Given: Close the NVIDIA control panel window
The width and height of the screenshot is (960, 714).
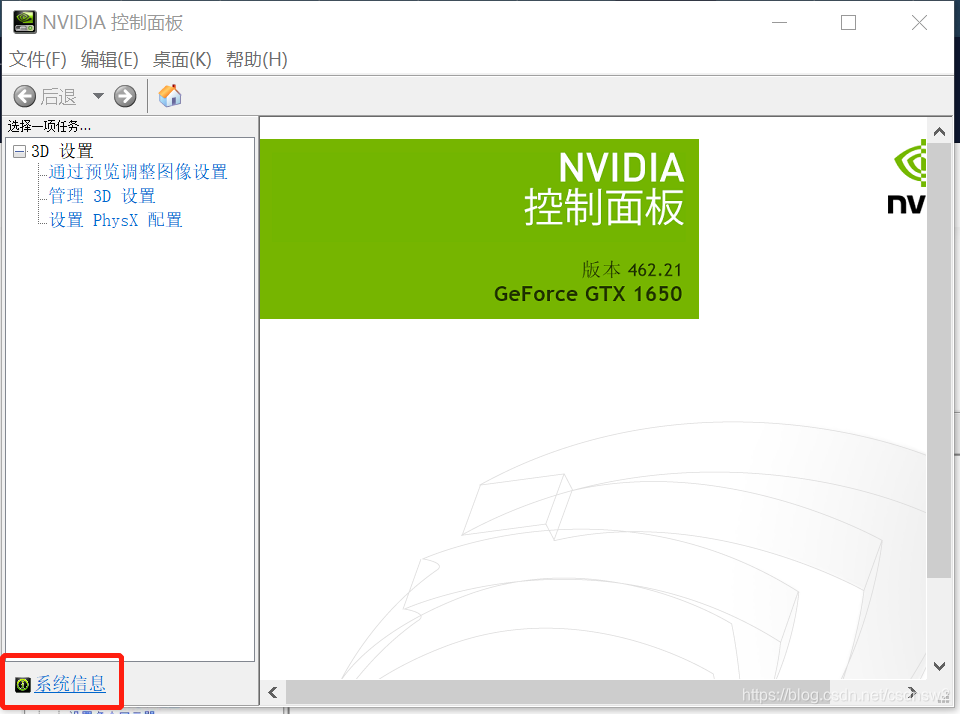Looking at the screenshot, I should [x=919, y=23].
